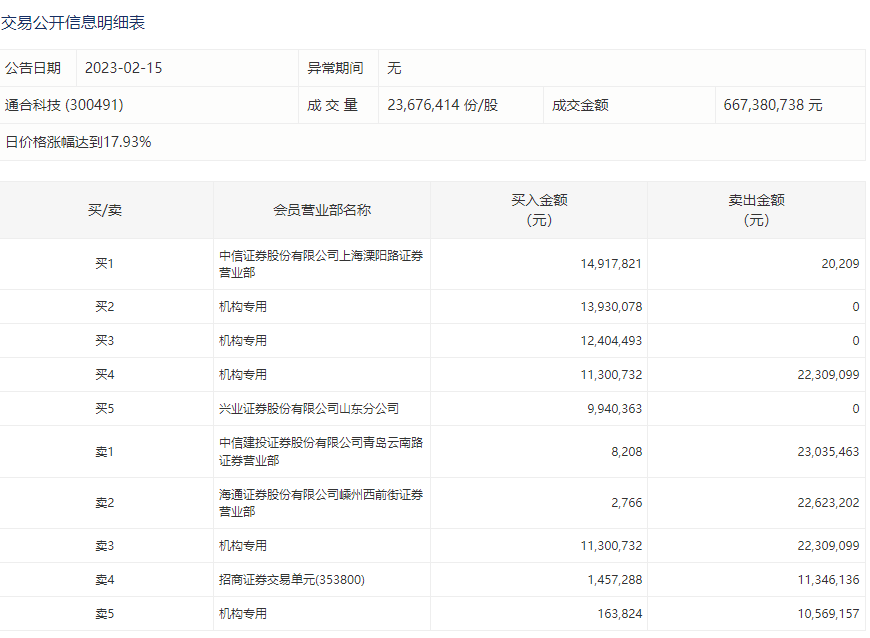Click the 卖2 row label
This screenshot has height=638, width=870.
point(104,503)
